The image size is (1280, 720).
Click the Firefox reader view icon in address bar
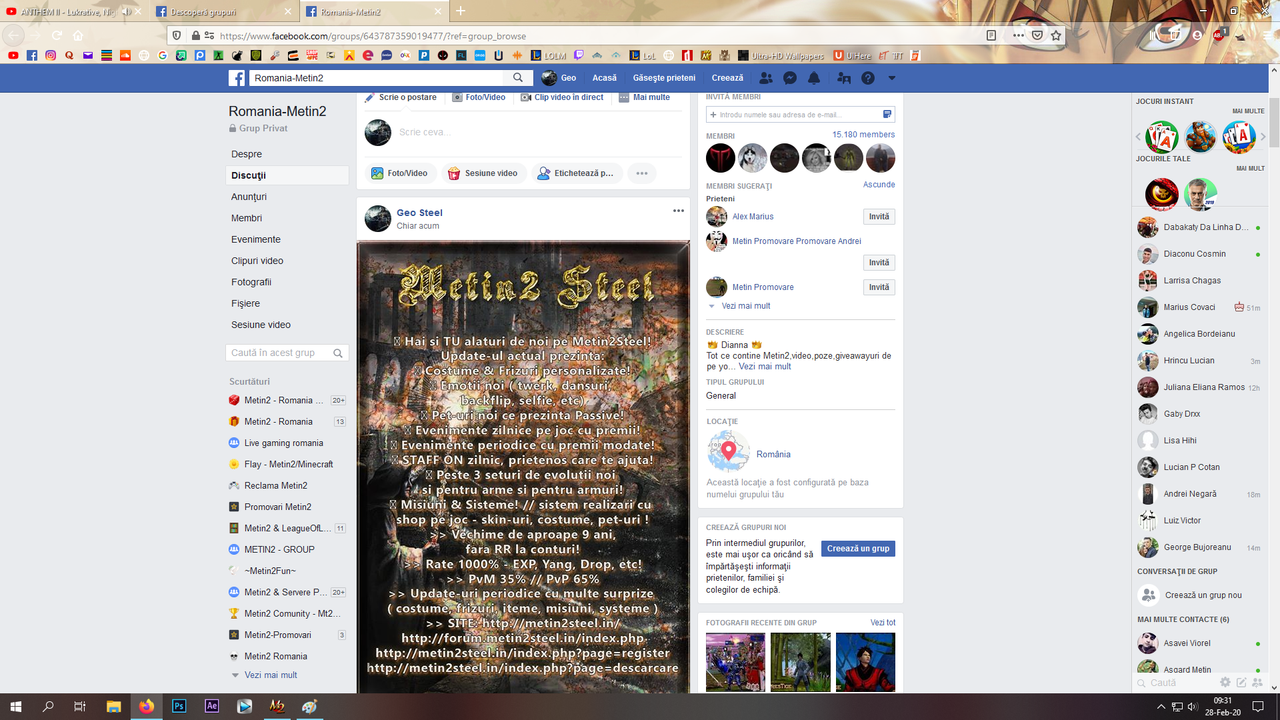click(991, 35)
